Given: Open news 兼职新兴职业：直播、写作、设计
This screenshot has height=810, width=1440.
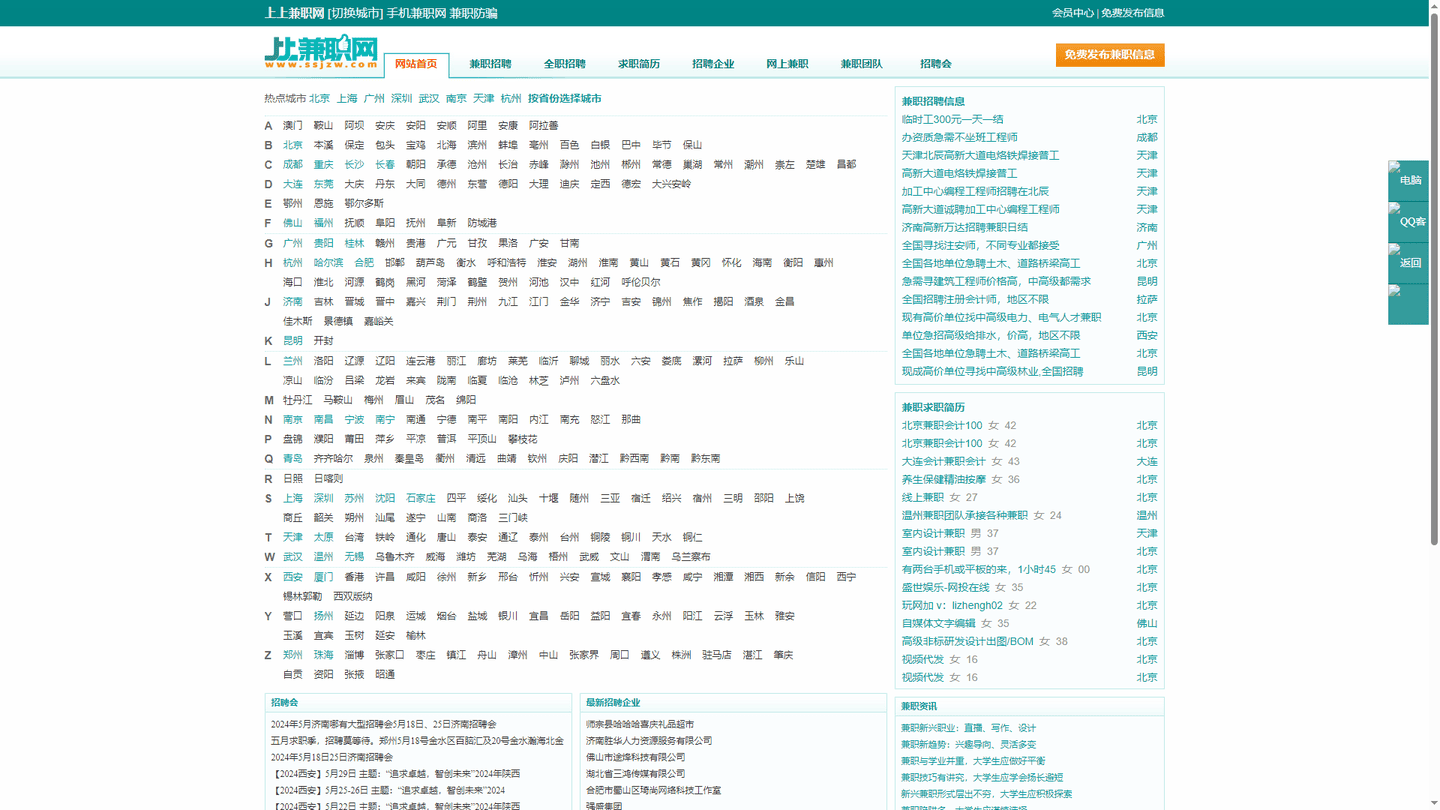Looking at the screenshot, I should [968, 728].
